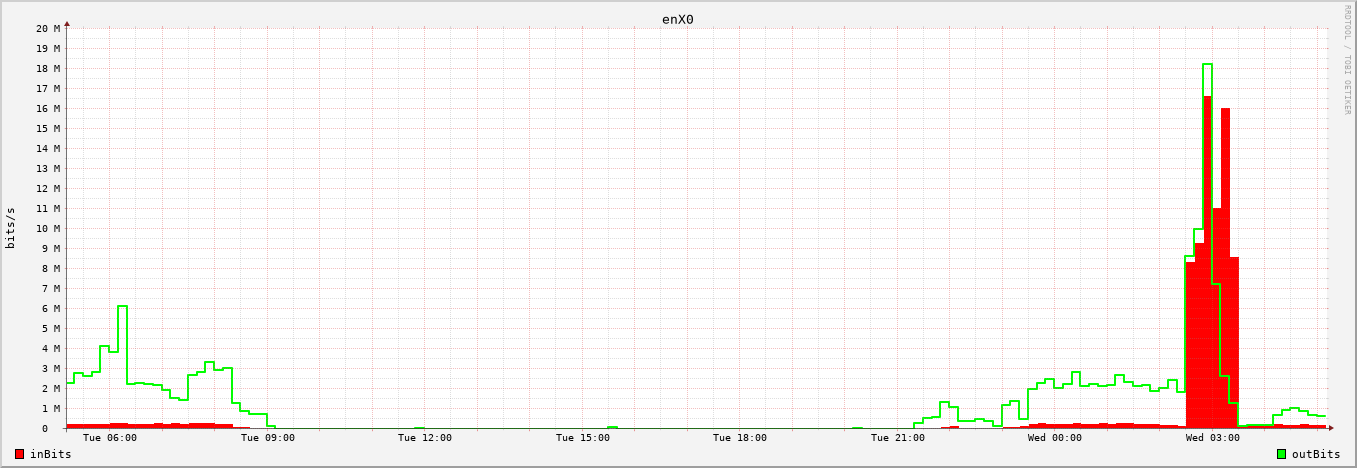Click the Tue 06:00 time label

110,437
